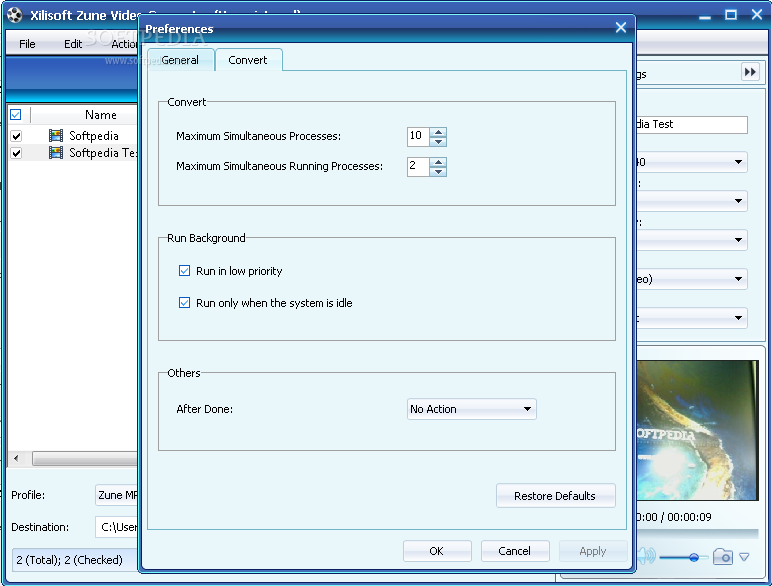
Task: Confirm preferences with OK button
Action: [x=437, y=551]
